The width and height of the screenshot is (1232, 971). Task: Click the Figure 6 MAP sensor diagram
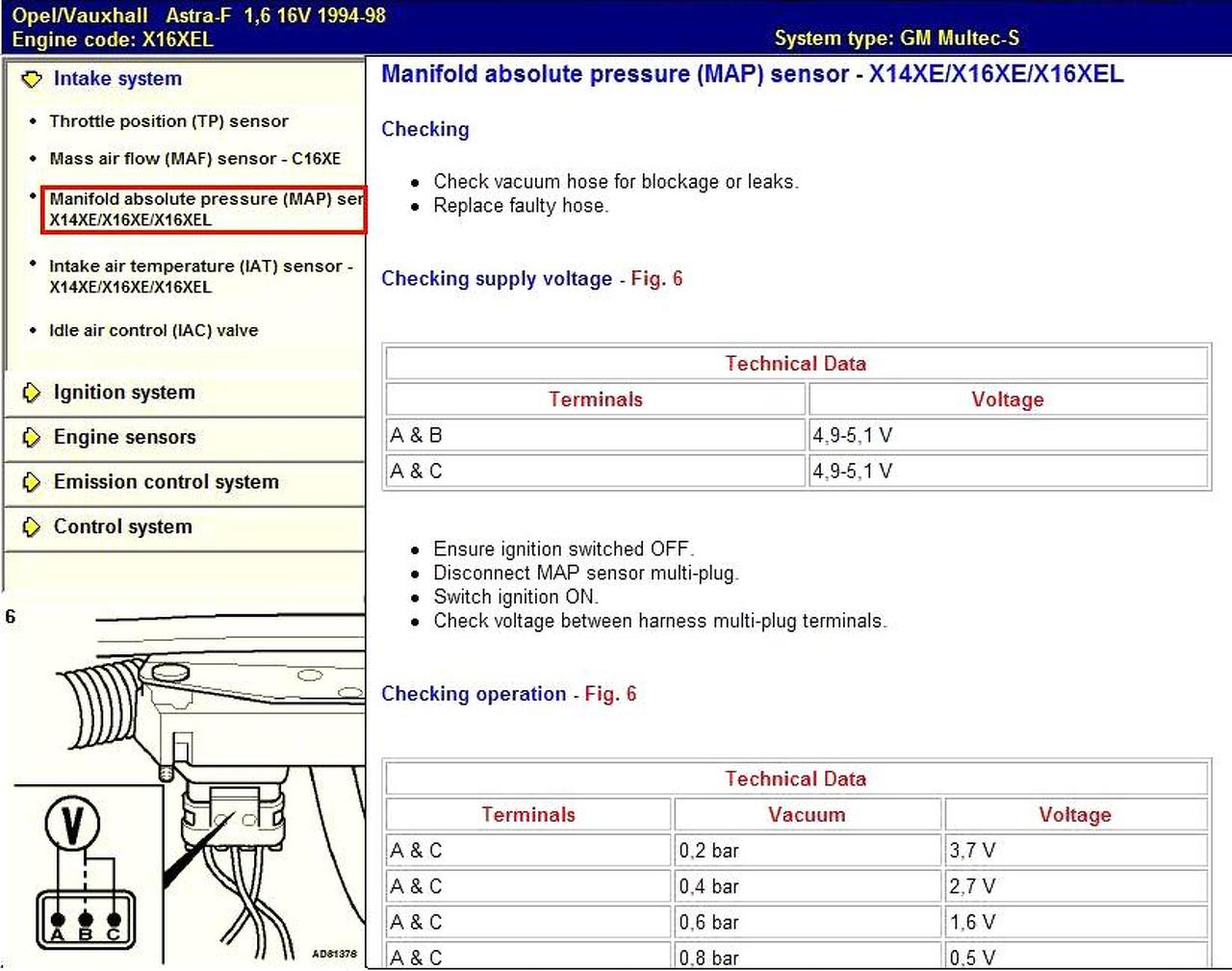click(184, 784)
